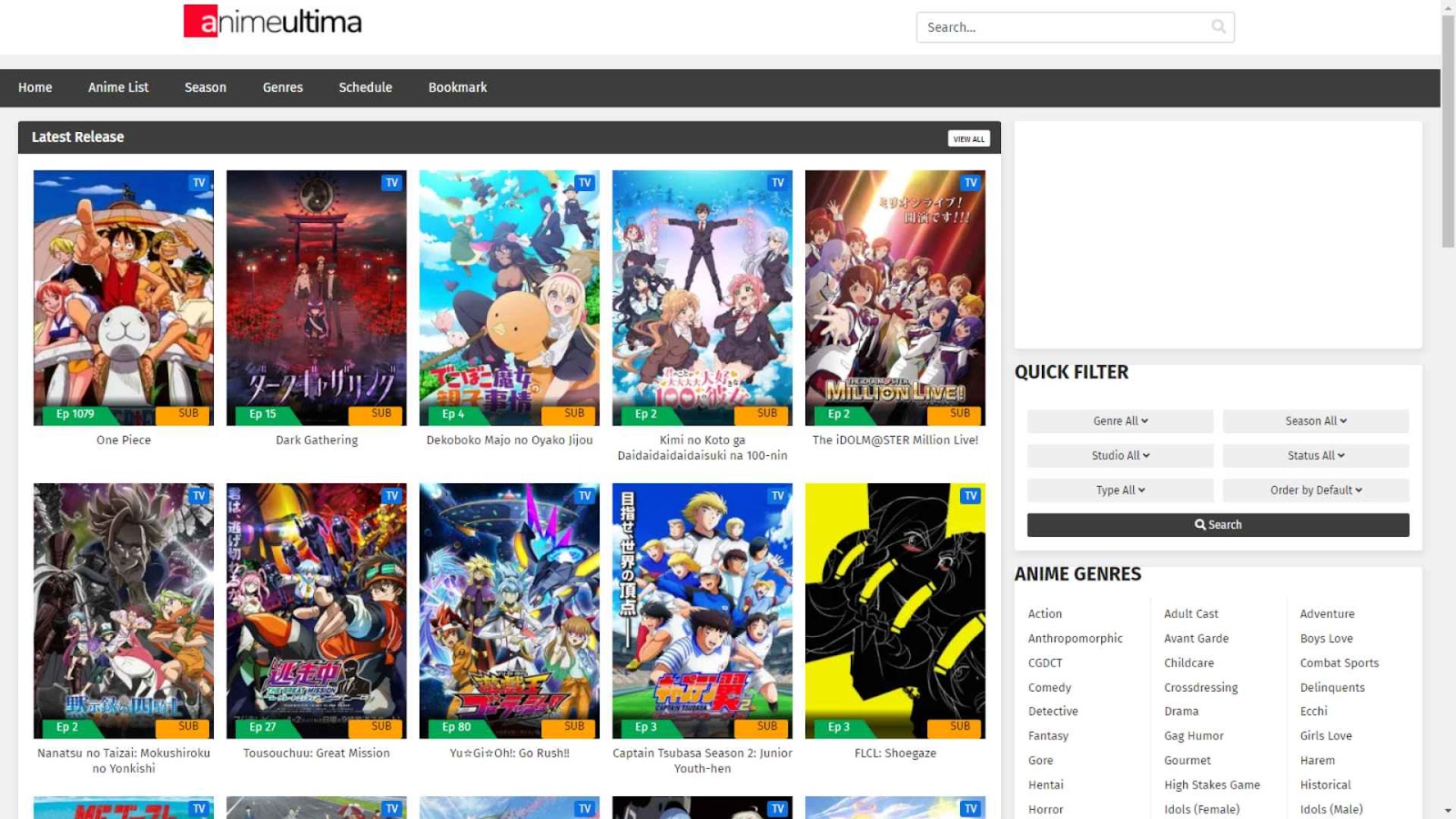
Task: Click the search magnifier icon in header
Action: pos(1218,27)
